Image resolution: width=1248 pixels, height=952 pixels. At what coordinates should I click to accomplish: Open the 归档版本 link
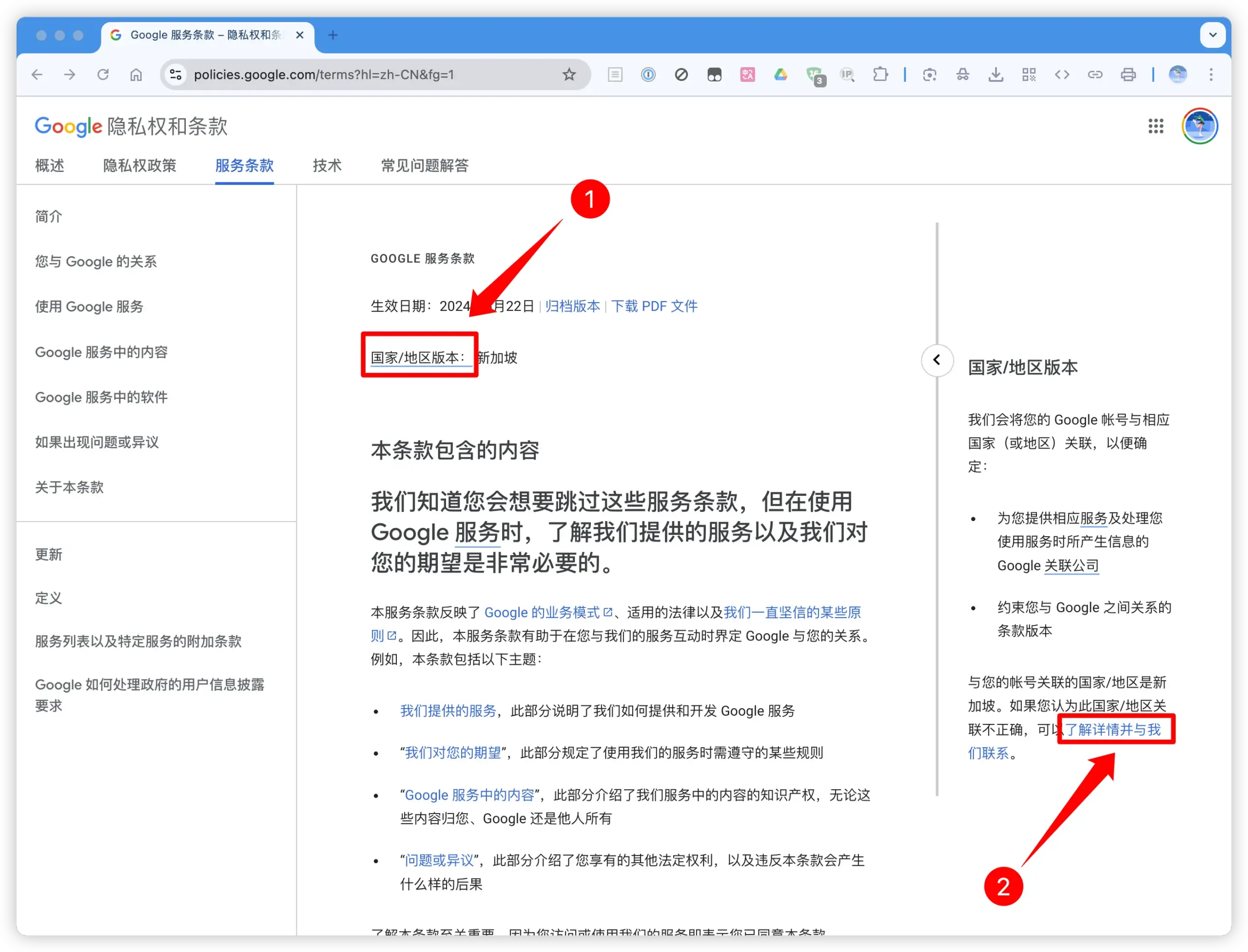tap(572, 306)
